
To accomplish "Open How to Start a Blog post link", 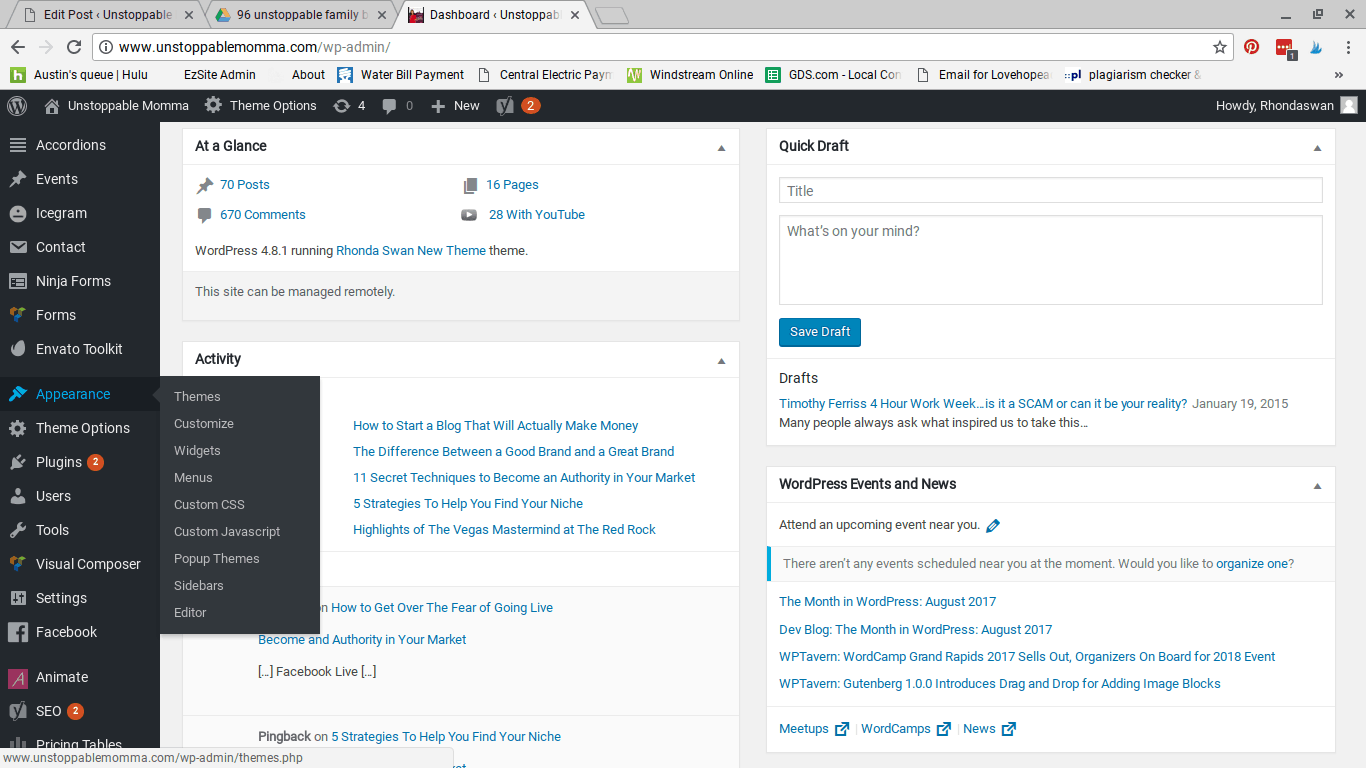I will click(x=496, y=426).
